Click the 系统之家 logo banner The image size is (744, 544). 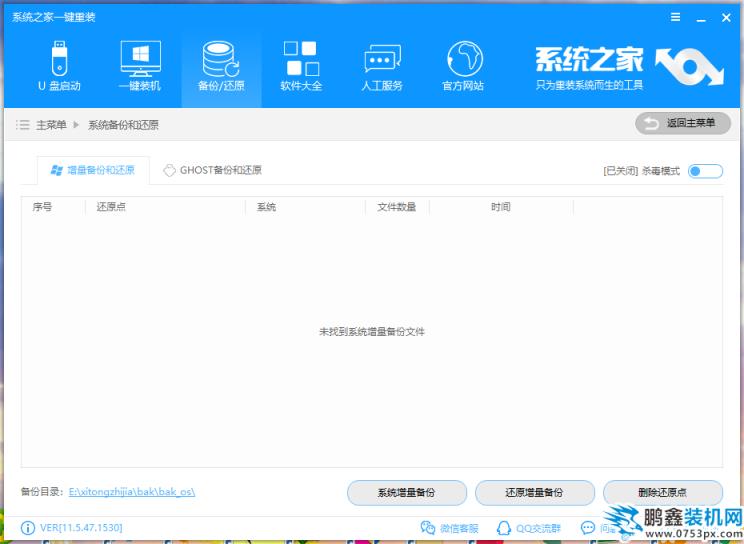pyautogui.click(x=630, y=67)
